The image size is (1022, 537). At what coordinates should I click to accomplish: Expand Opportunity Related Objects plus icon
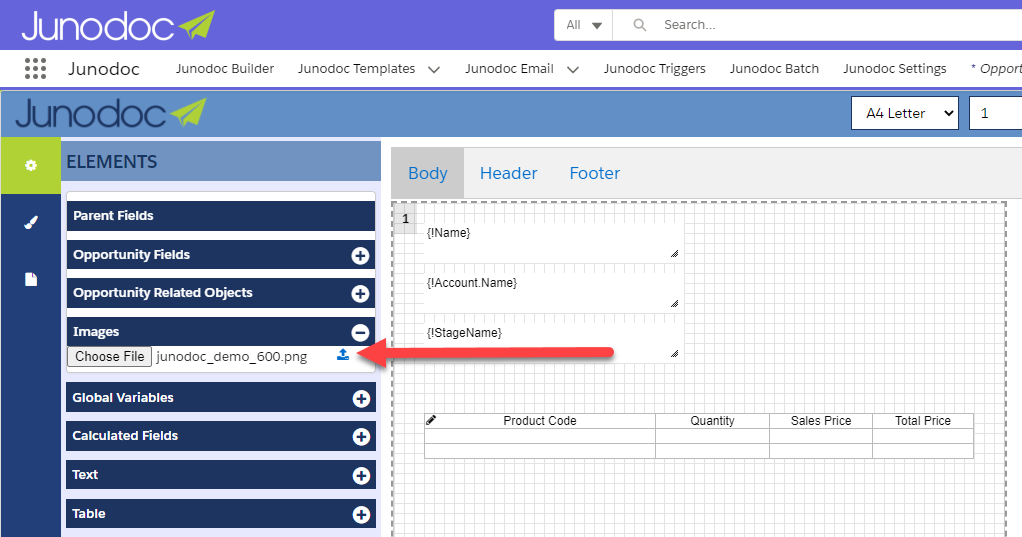(360, 294)
